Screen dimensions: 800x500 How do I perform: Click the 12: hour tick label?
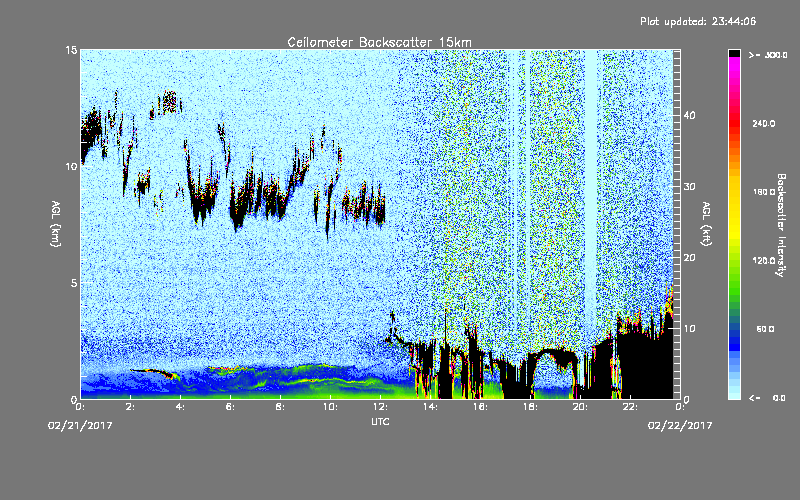pos(380,407)
